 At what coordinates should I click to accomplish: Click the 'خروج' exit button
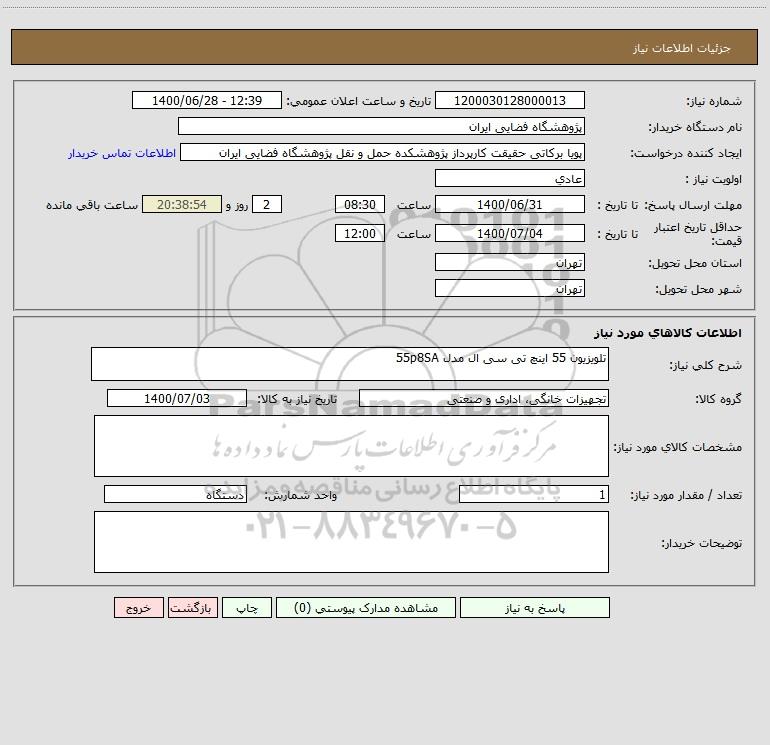click(138, 608)
